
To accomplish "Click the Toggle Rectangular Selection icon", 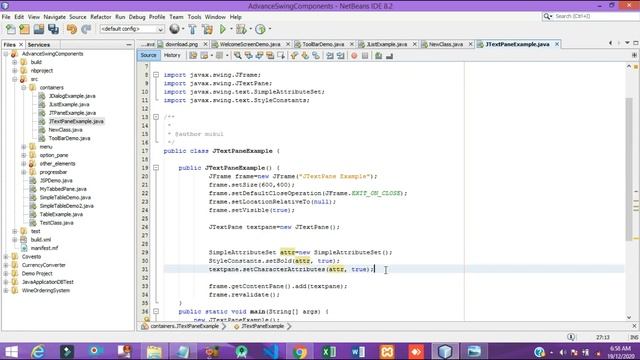I will (x=281, y=56).
